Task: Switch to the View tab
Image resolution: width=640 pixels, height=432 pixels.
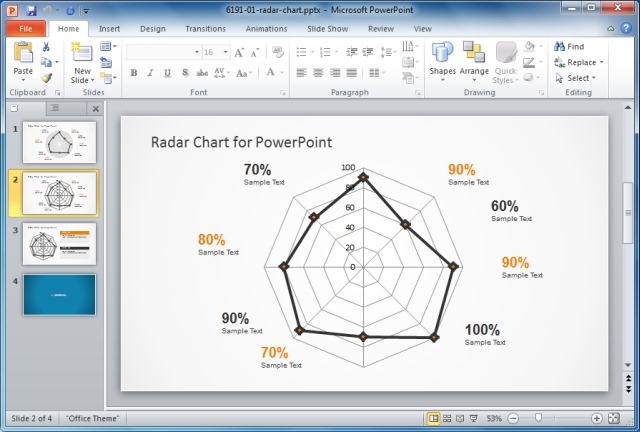Action: tap(422, 29)
